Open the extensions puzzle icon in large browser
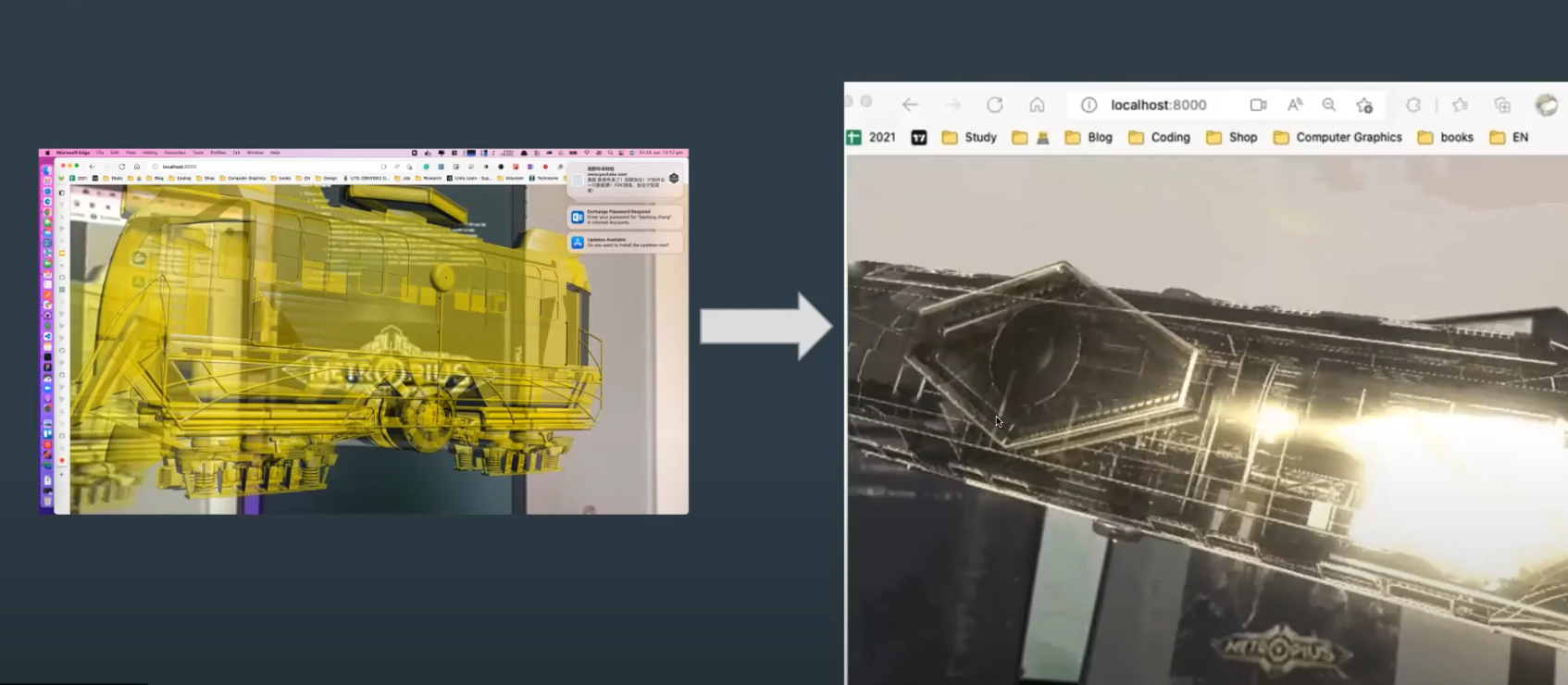Viewport: 1568px width, 685px height. point(1413,105)
